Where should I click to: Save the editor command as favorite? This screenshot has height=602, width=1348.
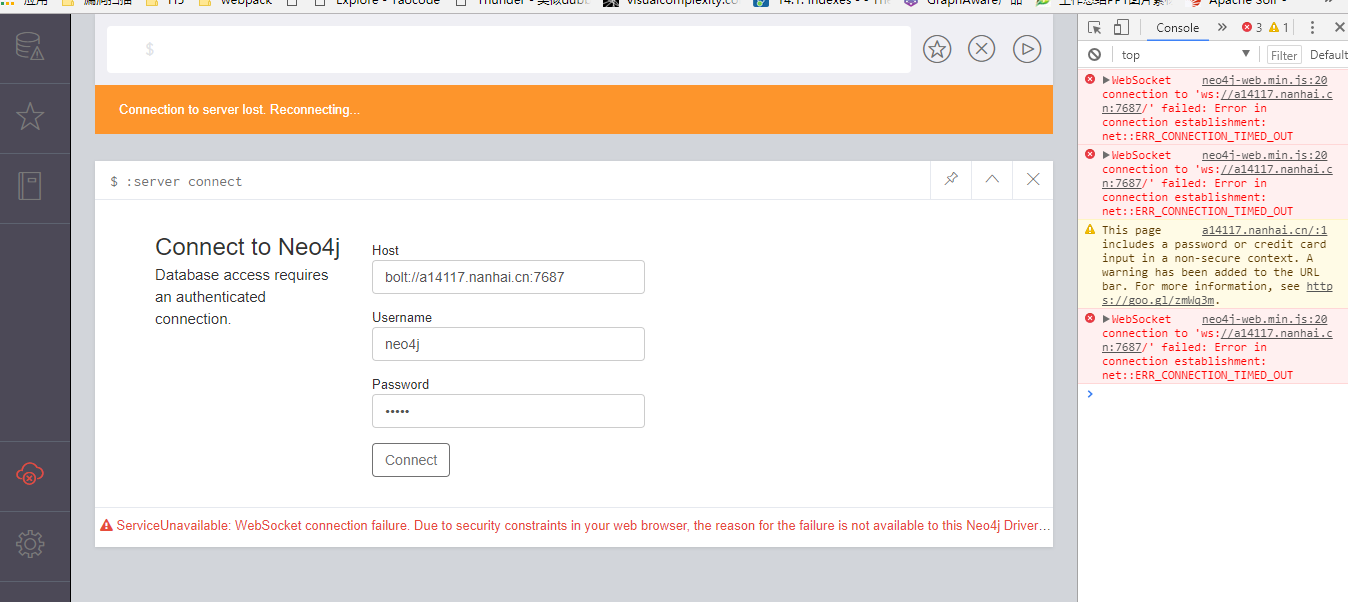pos(937,49)
